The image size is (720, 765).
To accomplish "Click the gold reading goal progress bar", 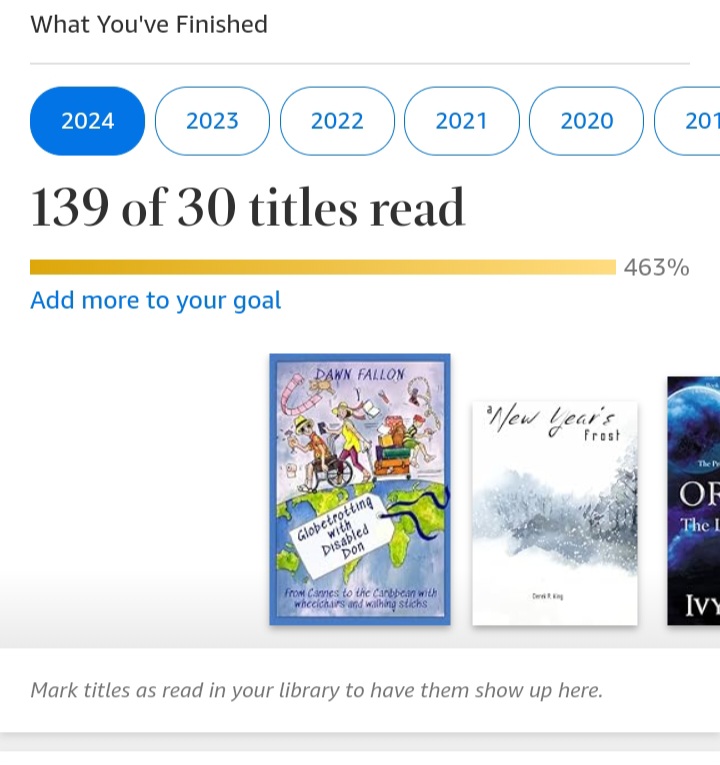I will coord(322,267).
